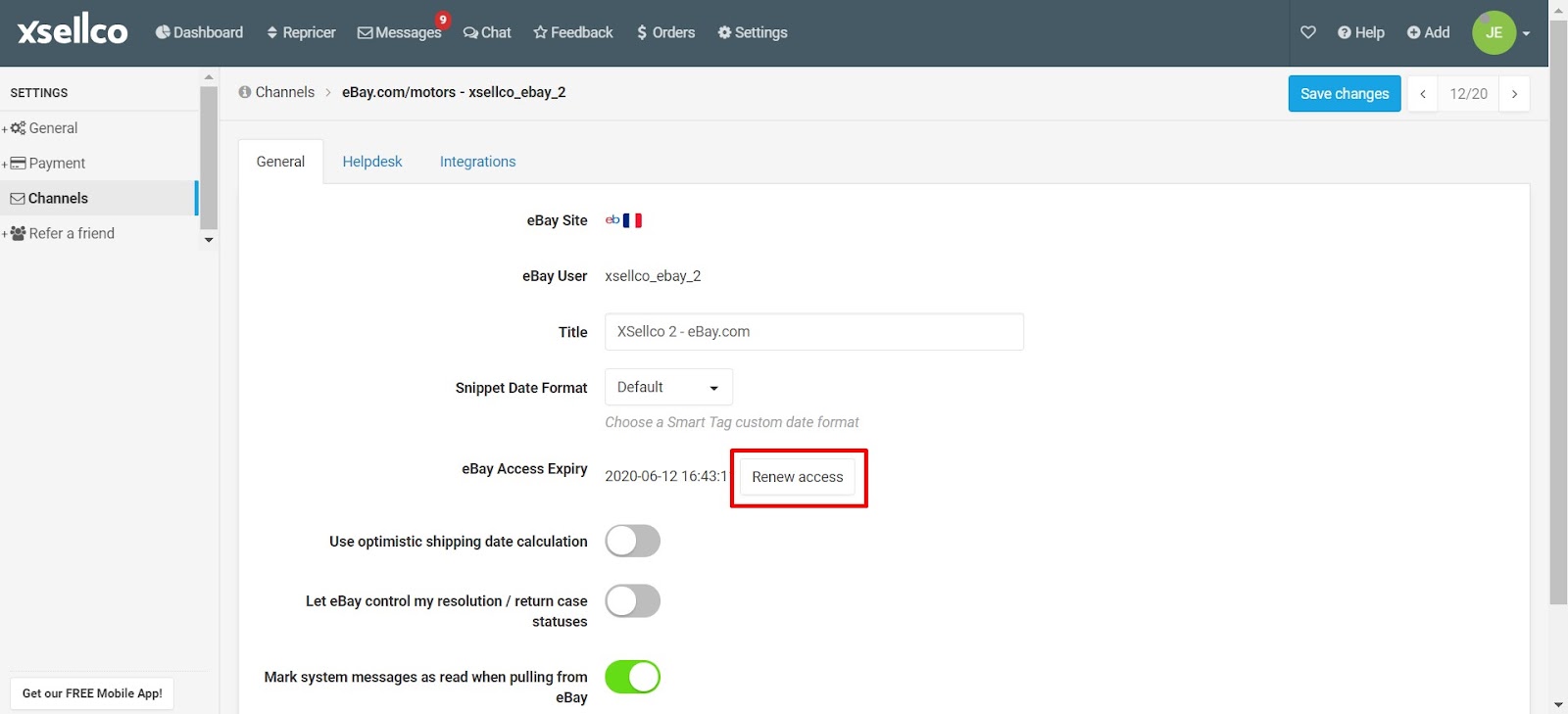Open the Snippet Date Format dropdown

[668, 388]
